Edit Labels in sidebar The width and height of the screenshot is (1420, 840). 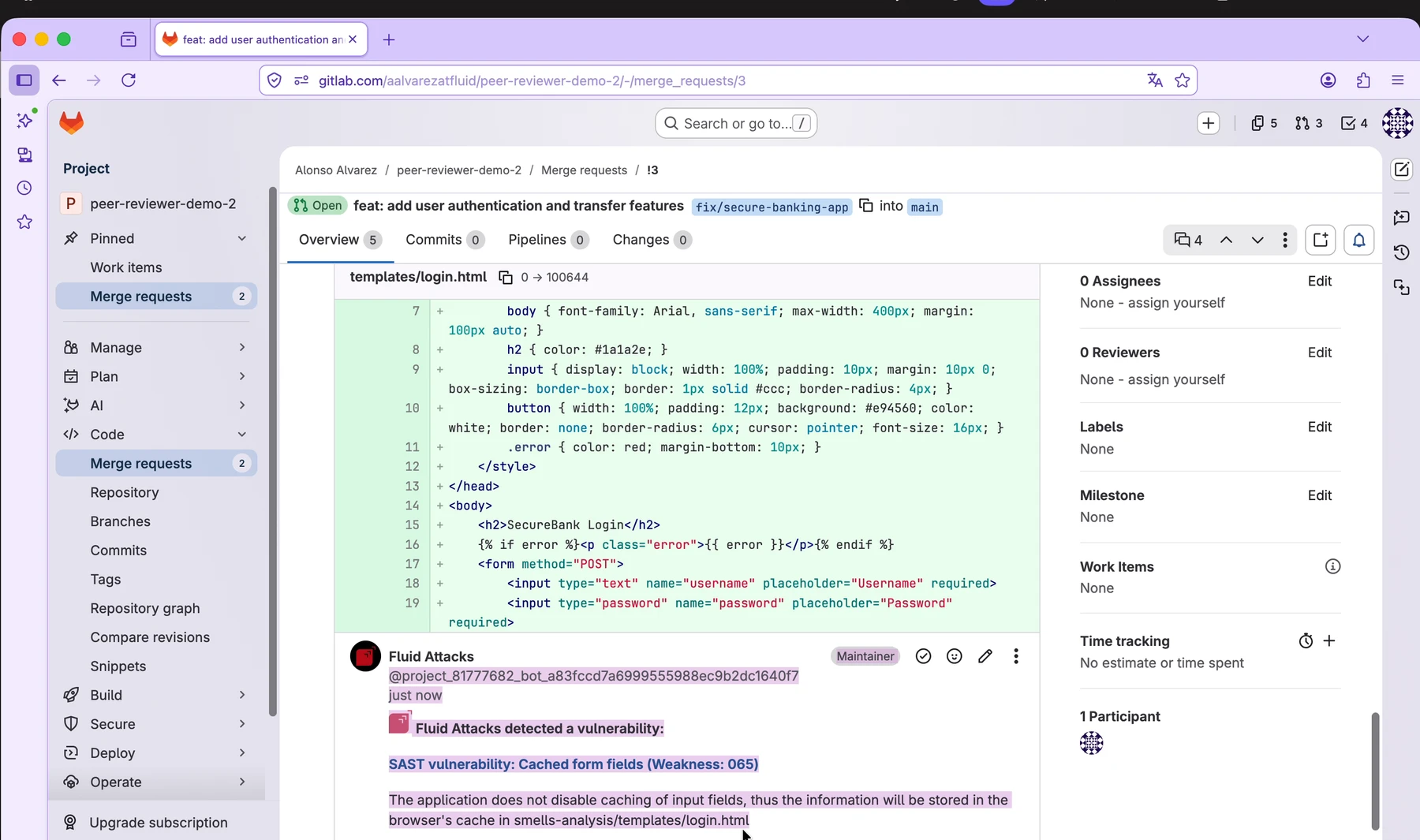click(x=1319, y=427)
